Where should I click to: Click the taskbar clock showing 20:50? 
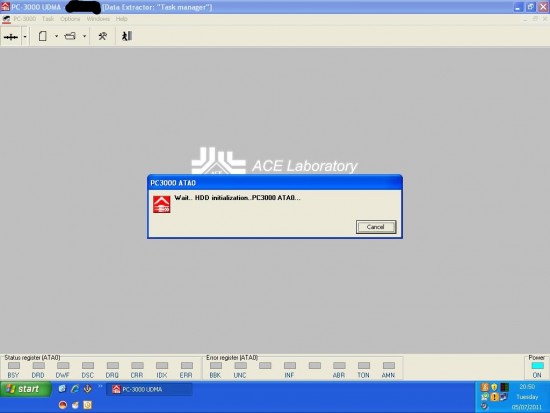[x=527, y=387]
